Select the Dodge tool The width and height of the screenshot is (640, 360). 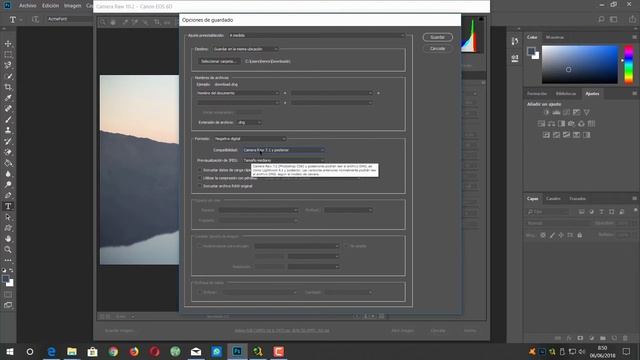tap(8, 184)
